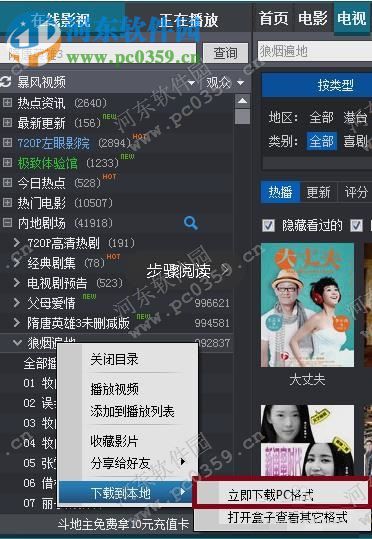Click the scrollbar thumb in list
Viewport: 372px width, 539px height.
242,116
